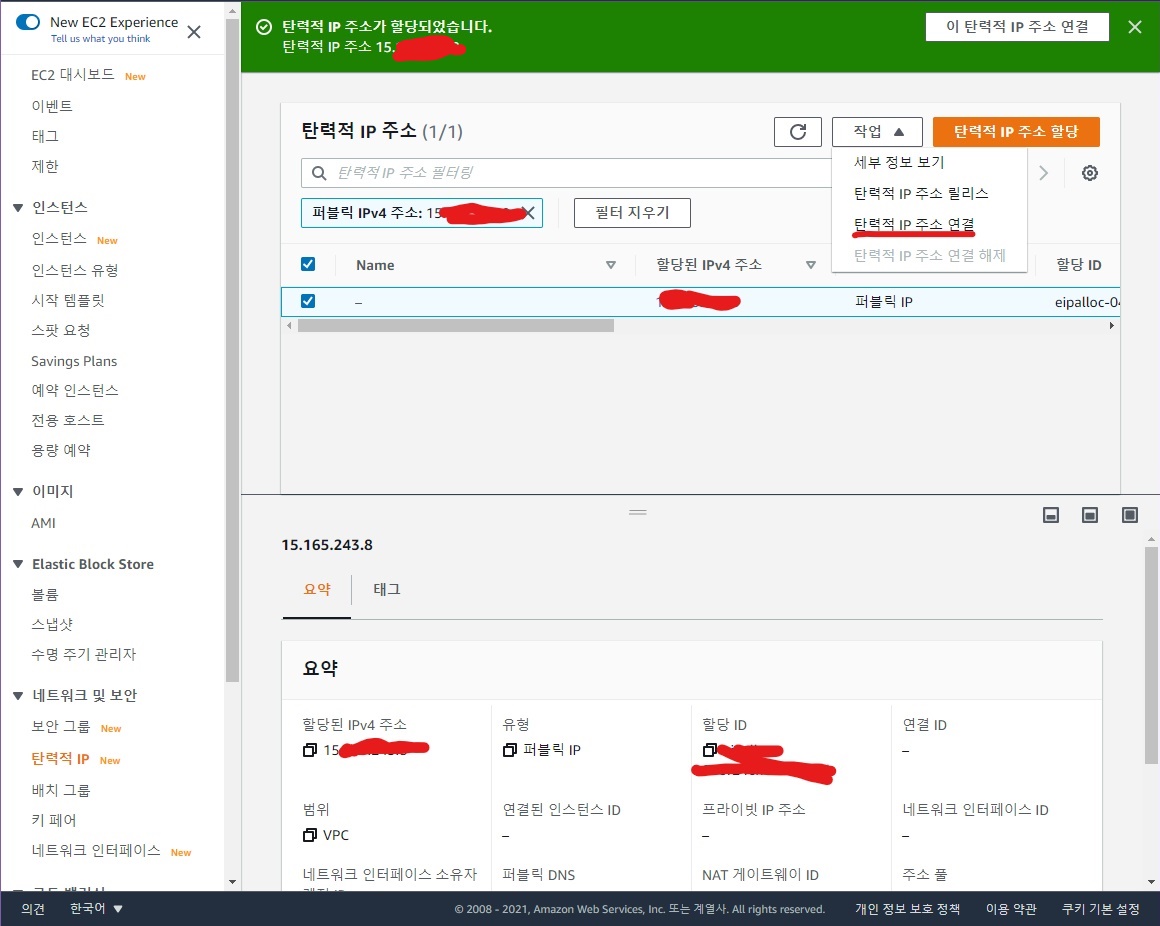Open the table preferences gear icon

[x=1090, y=173]
